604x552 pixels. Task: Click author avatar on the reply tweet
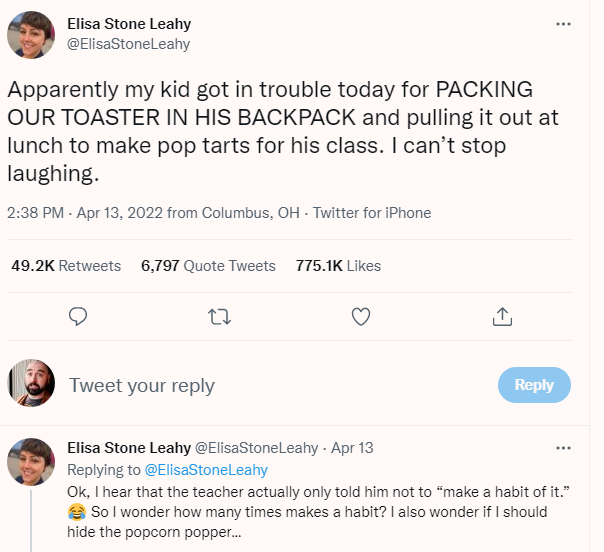point(31,461)
